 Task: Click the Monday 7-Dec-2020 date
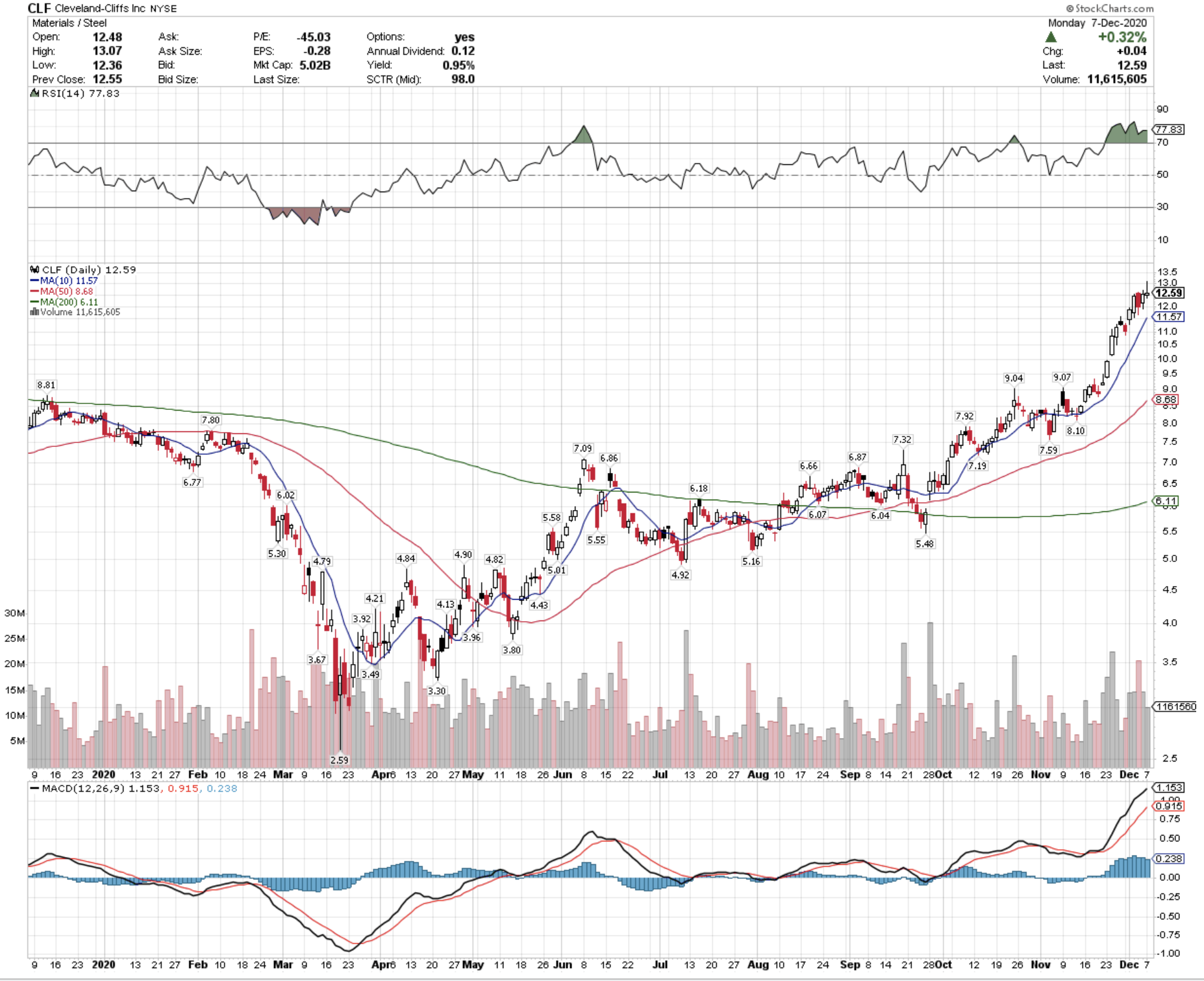pos(1097,23)
